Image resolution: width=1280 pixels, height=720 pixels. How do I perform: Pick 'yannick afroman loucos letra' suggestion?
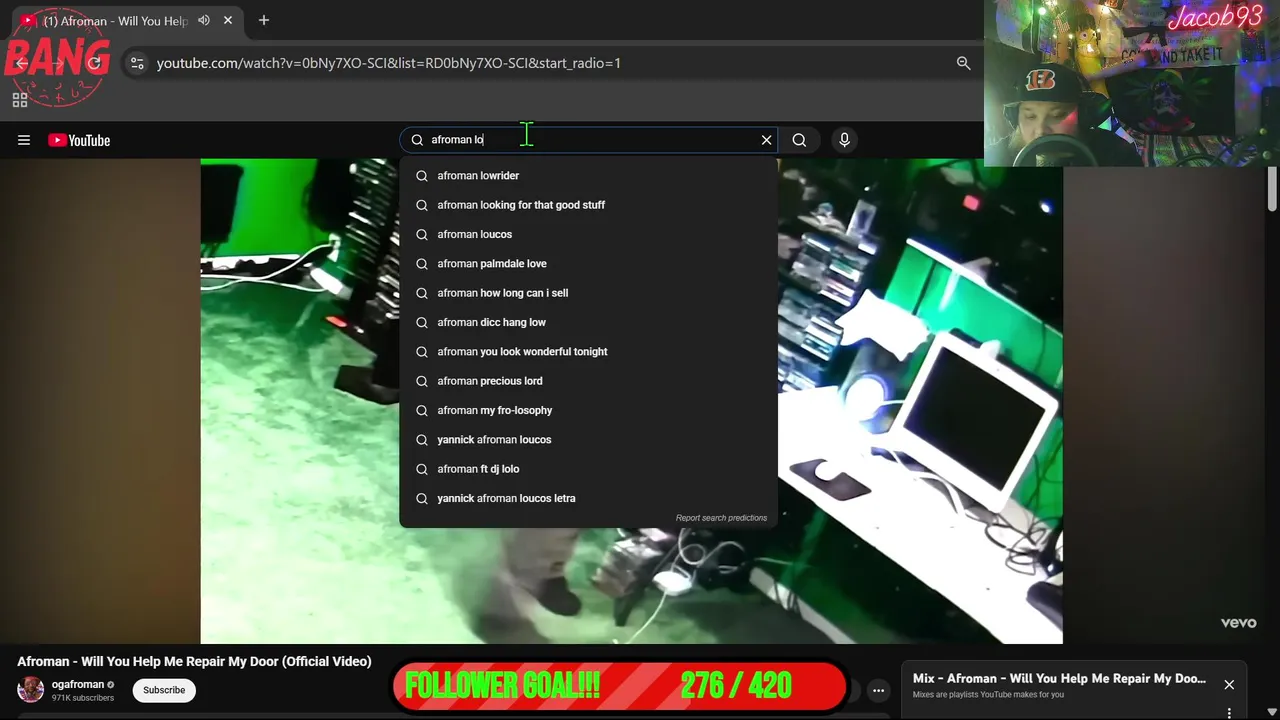(588, 498)
